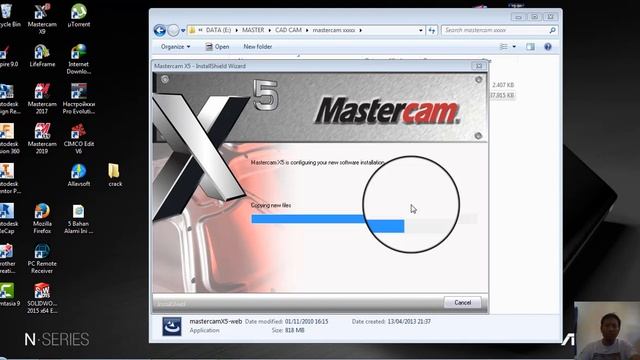Image resolution: width=640 pixels, height=360 pixels.
Task: Click the 2.407 KB file size entry
Action: (503, 85)
